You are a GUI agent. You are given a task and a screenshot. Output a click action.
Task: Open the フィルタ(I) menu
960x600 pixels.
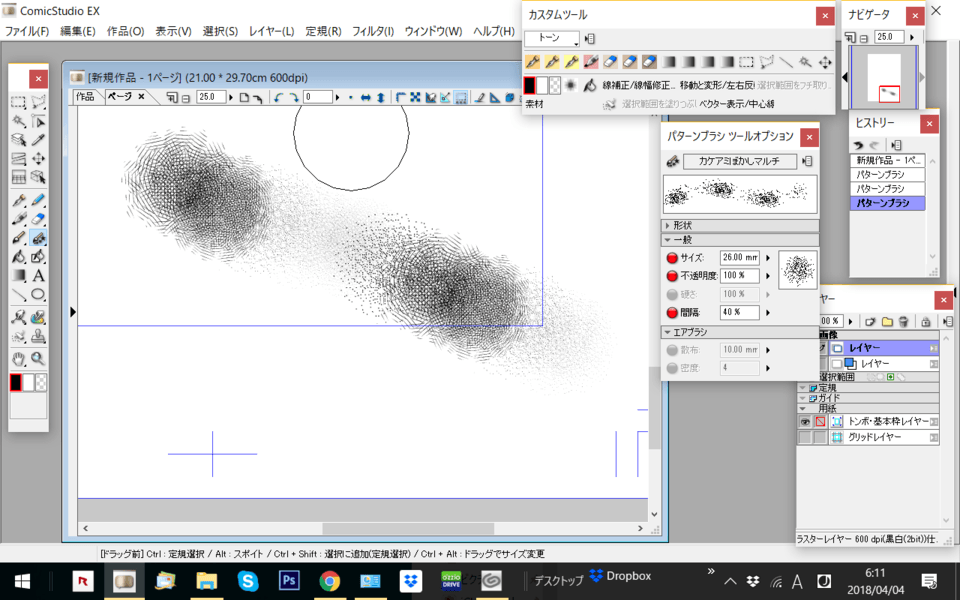point(373,31)
